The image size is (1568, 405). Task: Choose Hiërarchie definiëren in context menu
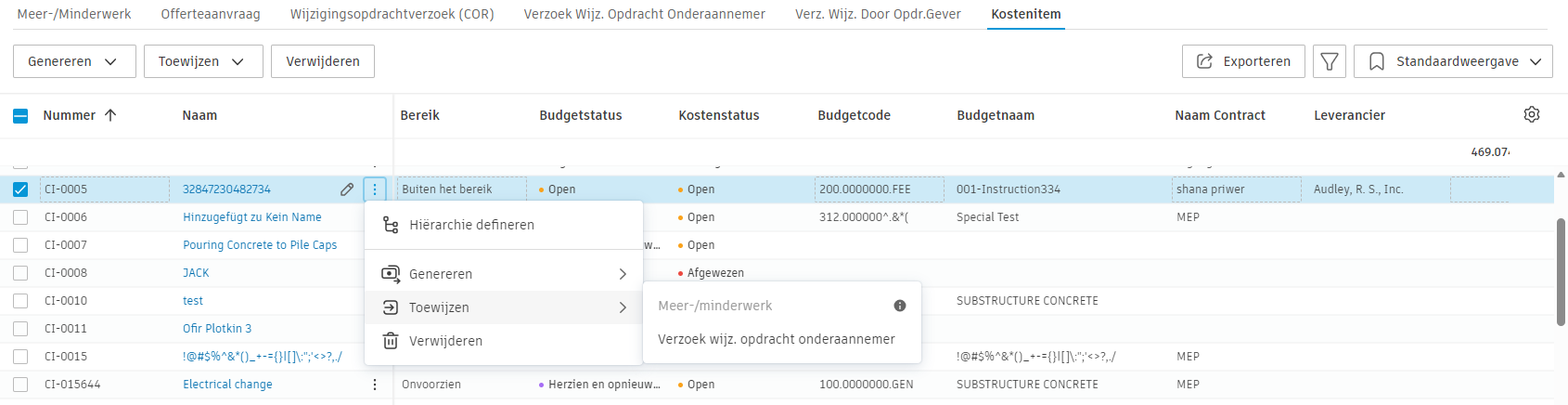[x=504, y=225]
